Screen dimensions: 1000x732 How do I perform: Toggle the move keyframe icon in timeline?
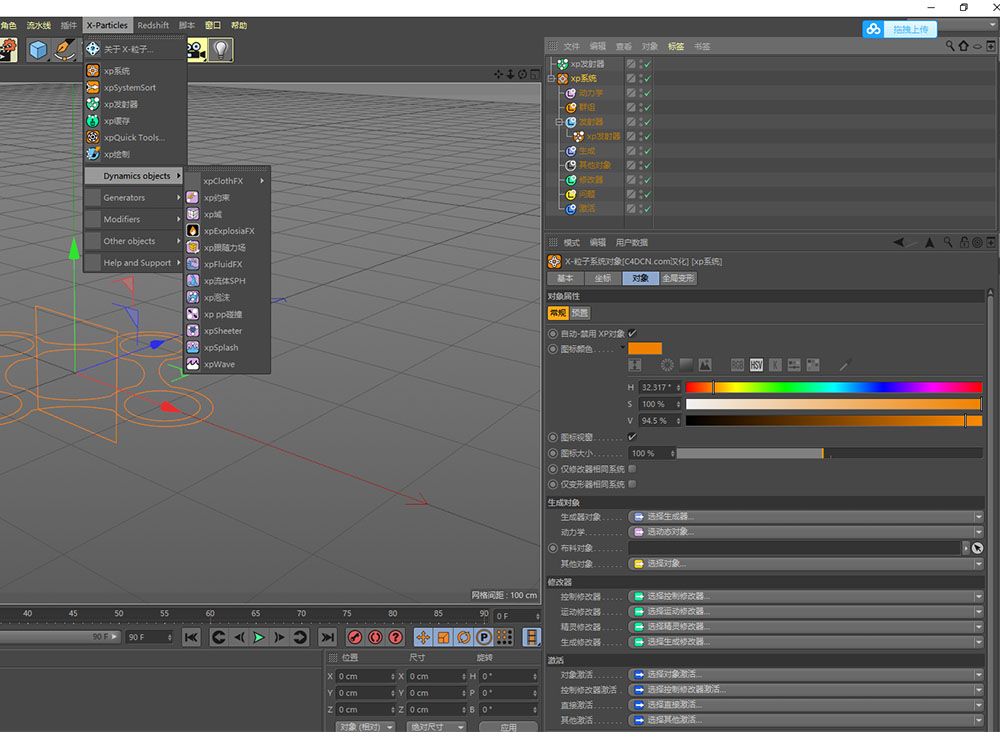423,637
